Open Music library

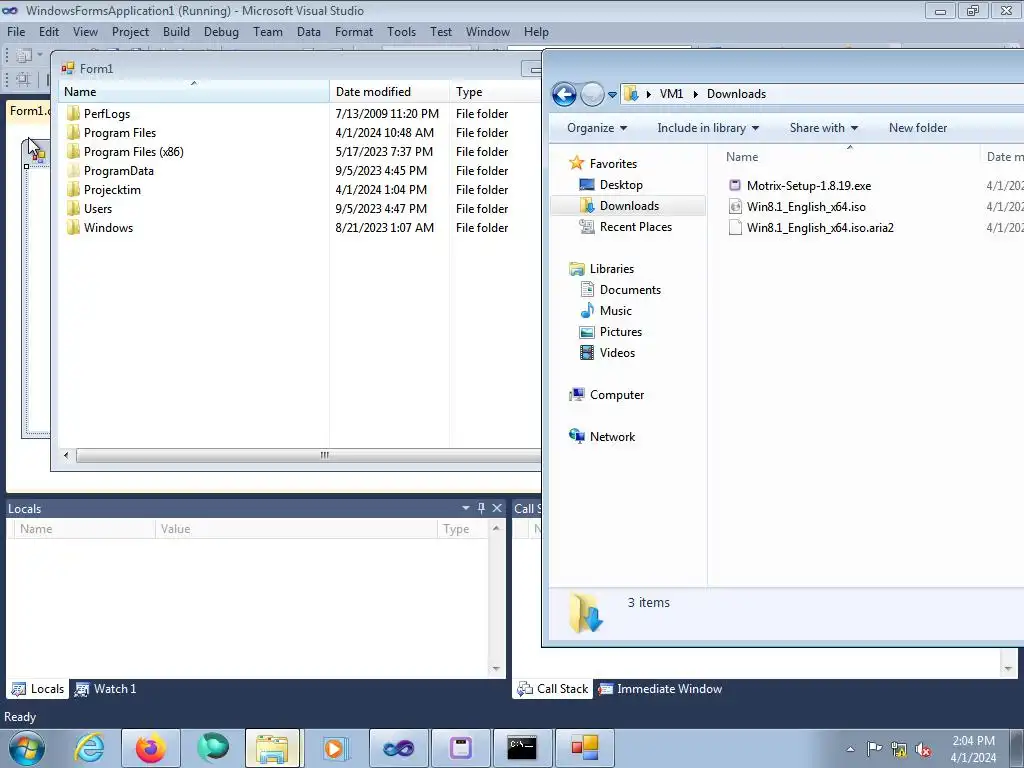tap(615, 310)
